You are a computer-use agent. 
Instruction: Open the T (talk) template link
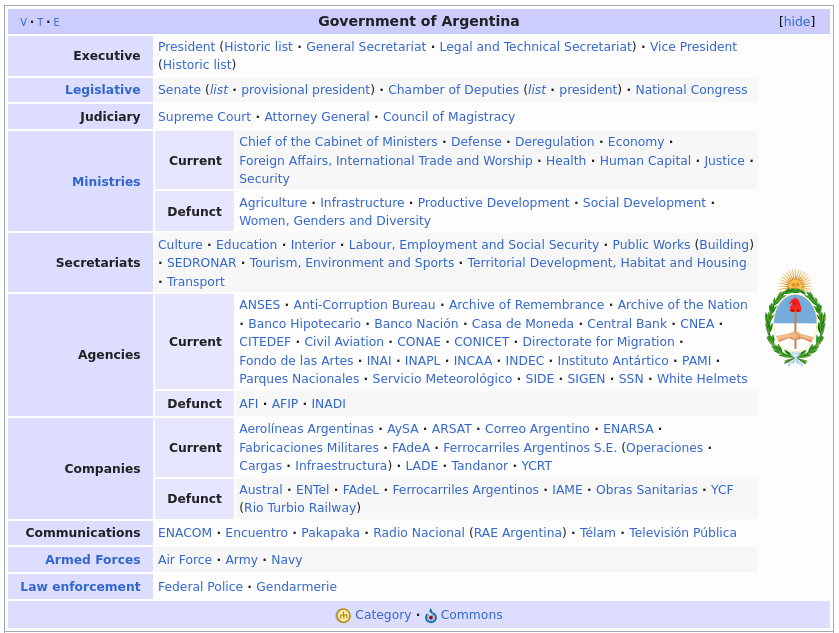click(40, 22)
